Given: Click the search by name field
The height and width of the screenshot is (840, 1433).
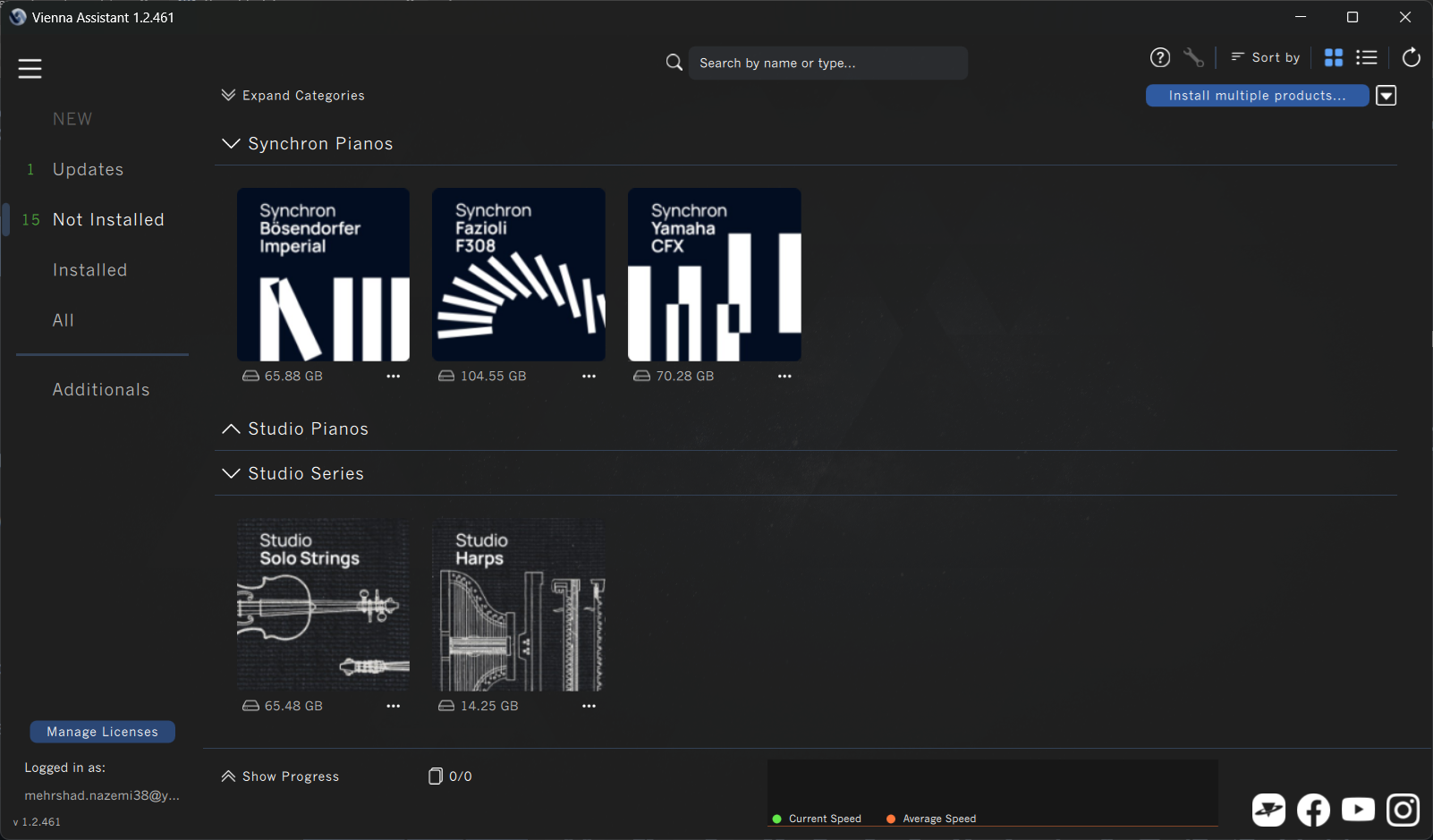Looking at the screenshot, I should (827, 63).
